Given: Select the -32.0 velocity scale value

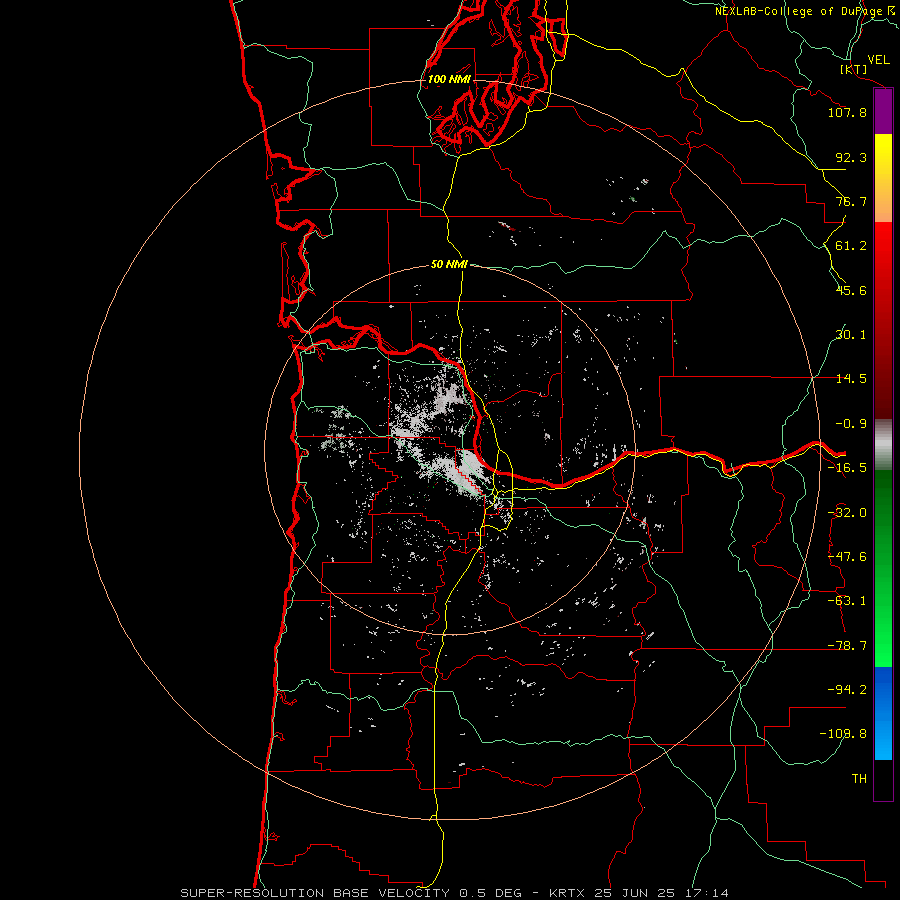Looking at the screenshot, I should [x=847, y=513].
